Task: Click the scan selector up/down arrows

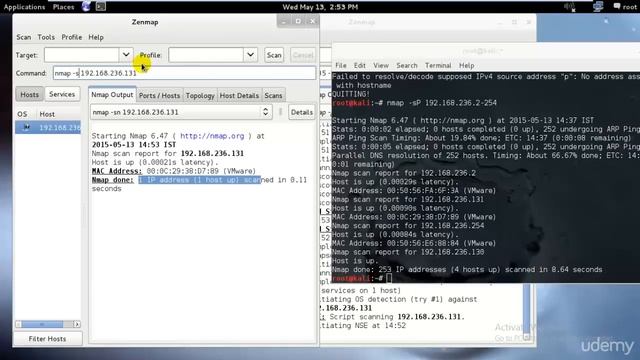Action: pos(265,112)
